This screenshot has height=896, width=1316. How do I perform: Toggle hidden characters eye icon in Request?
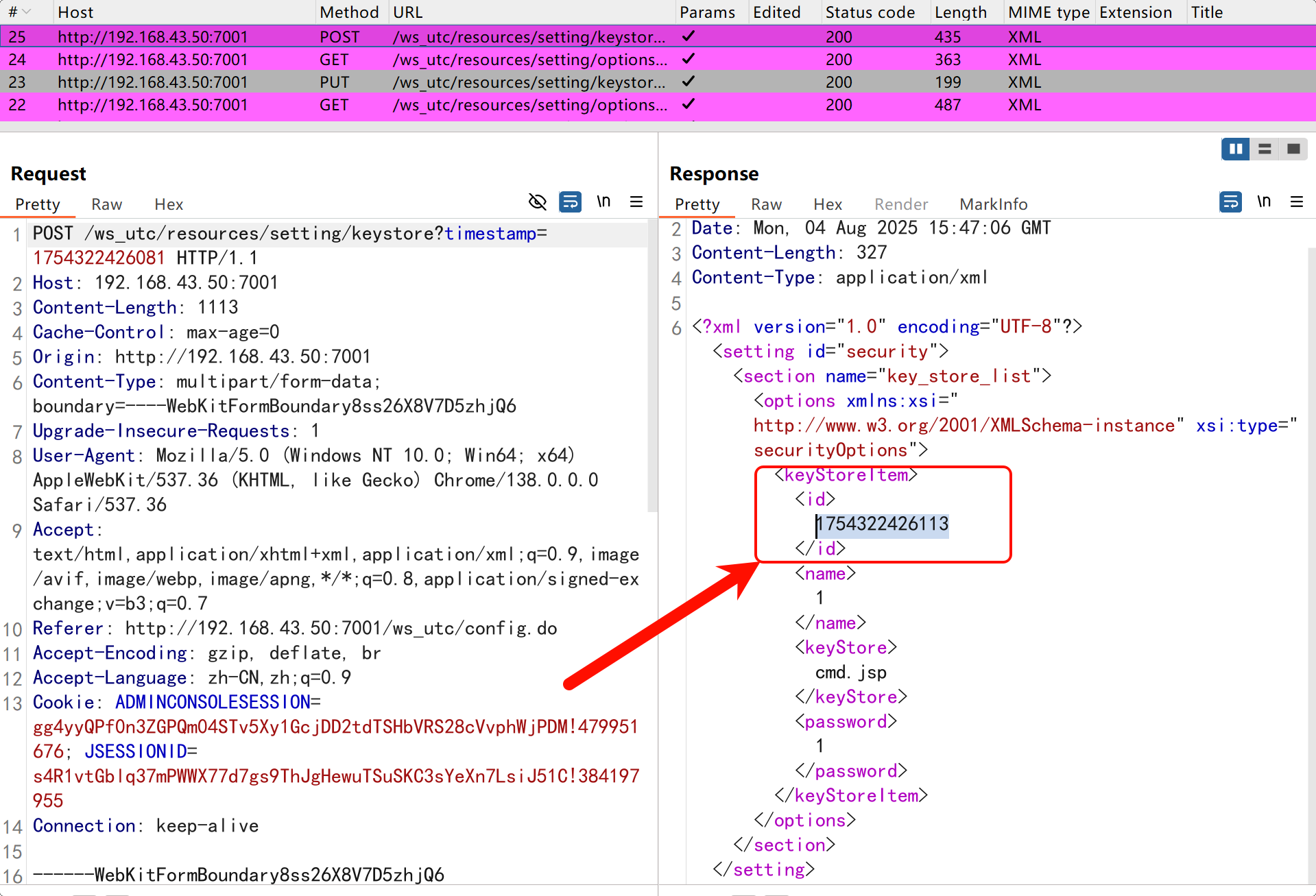(537, 202)
